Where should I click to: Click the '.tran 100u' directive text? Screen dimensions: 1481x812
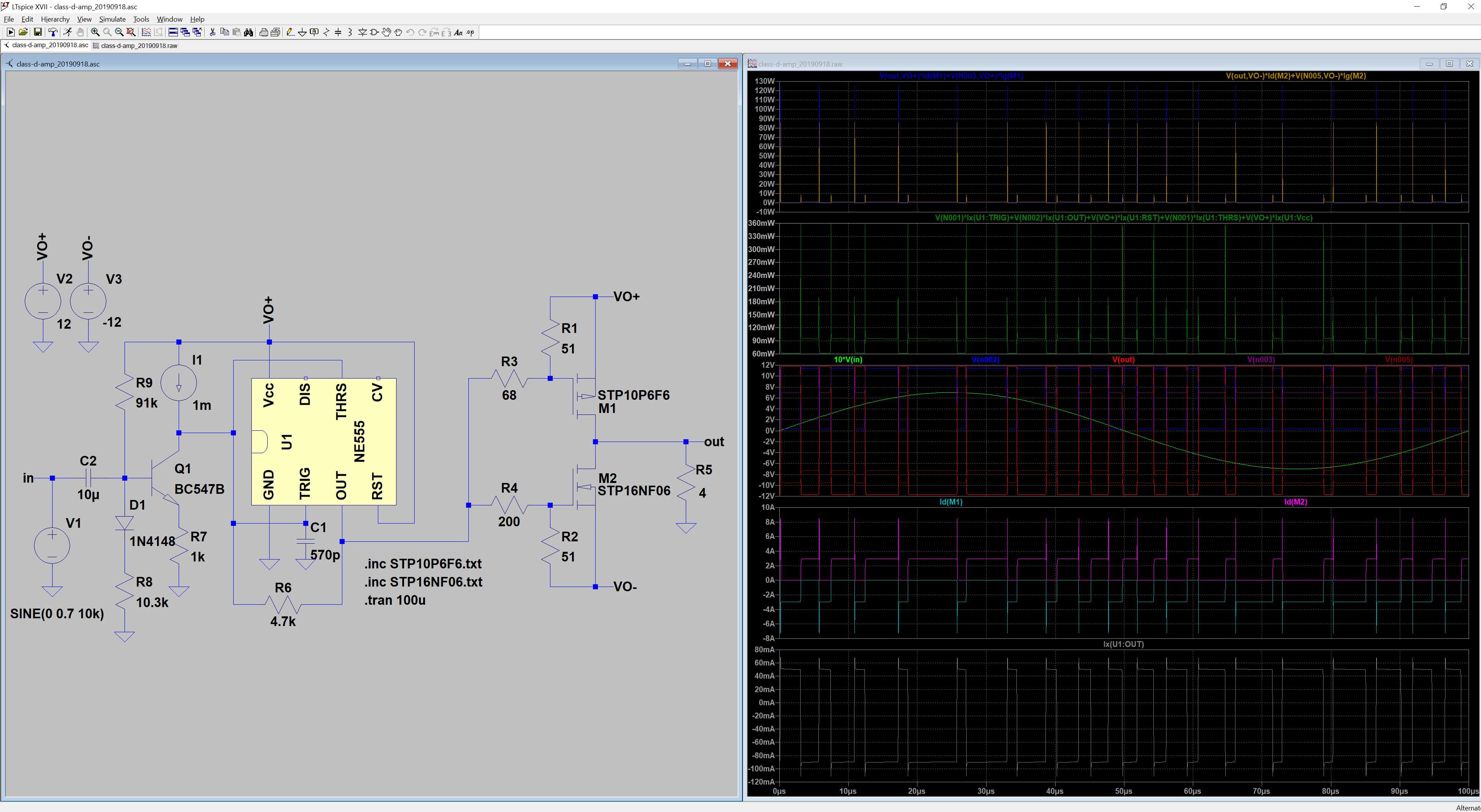(395, 600)
